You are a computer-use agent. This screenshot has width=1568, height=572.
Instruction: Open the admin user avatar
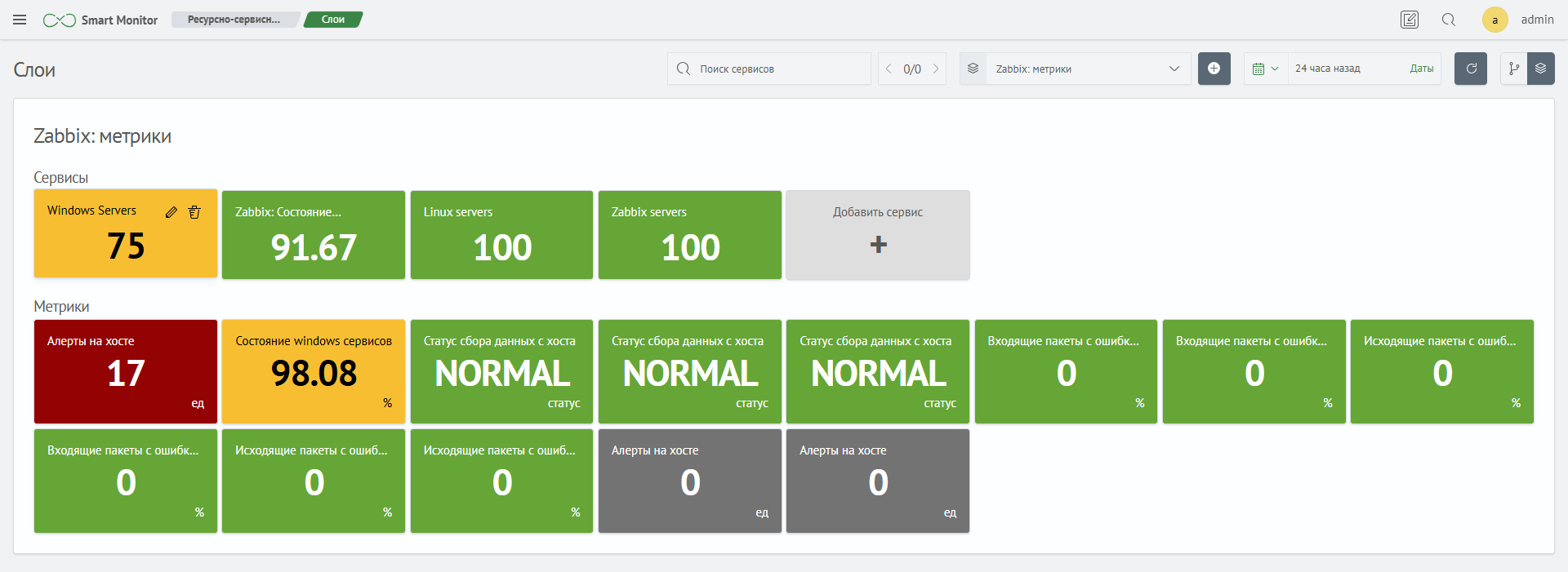(x=1495, y=20)
